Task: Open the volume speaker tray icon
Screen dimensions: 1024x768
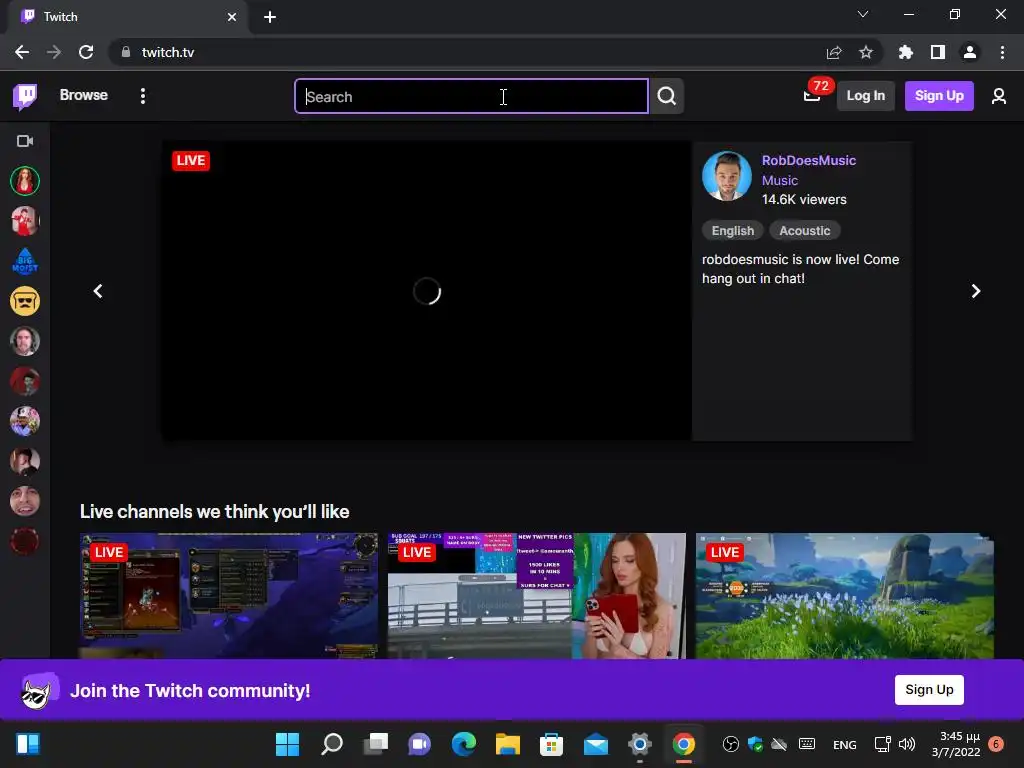Action: [x=906, y=744]
